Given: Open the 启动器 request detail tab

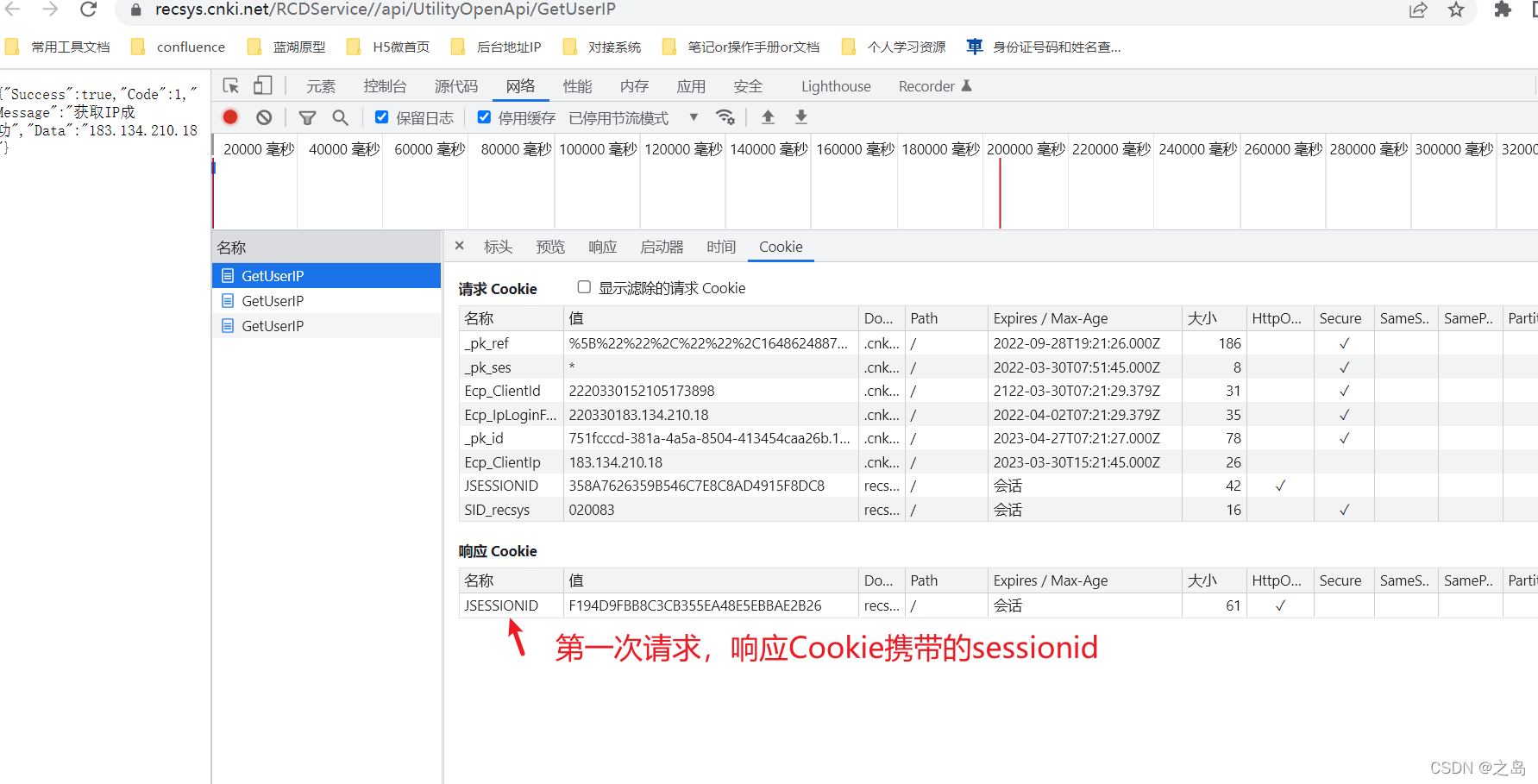Looking at the screenshot, I should [x=662, y=247].
